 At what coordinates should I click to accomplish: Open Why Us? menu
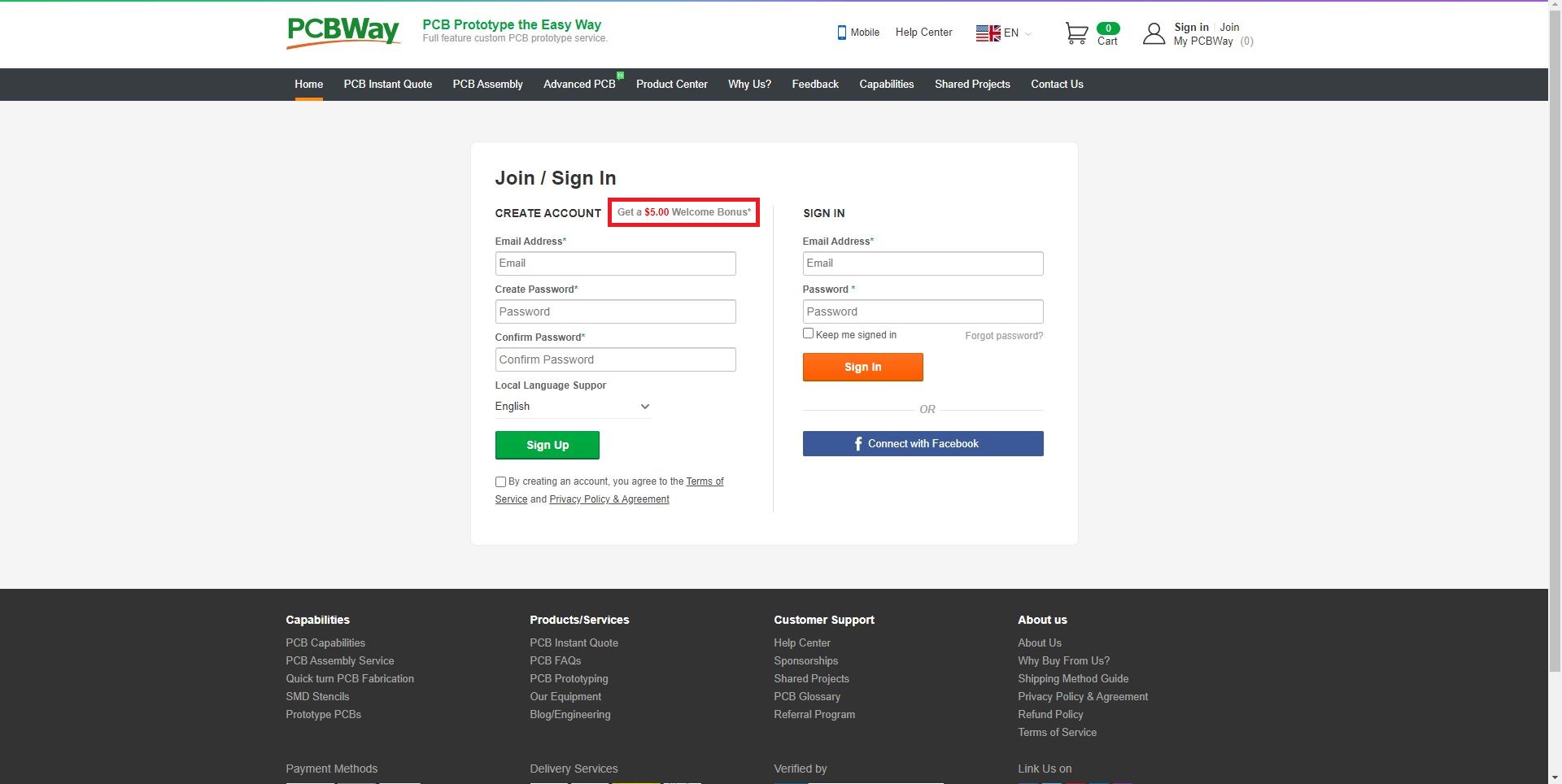[x=749, y=85]
